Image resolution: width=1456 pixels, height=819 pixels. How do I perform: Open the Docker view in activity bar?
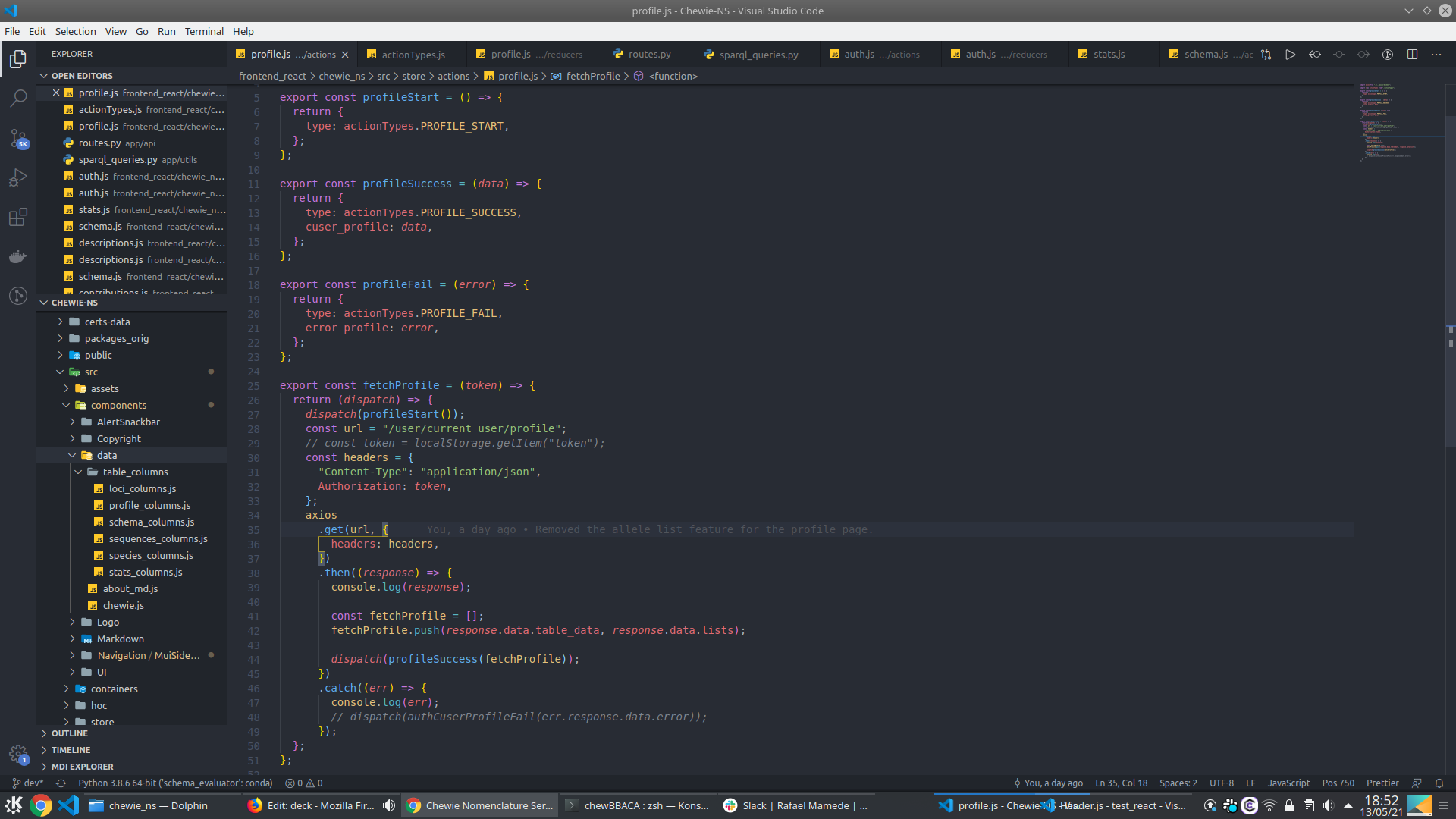click(x=18, y=256)
